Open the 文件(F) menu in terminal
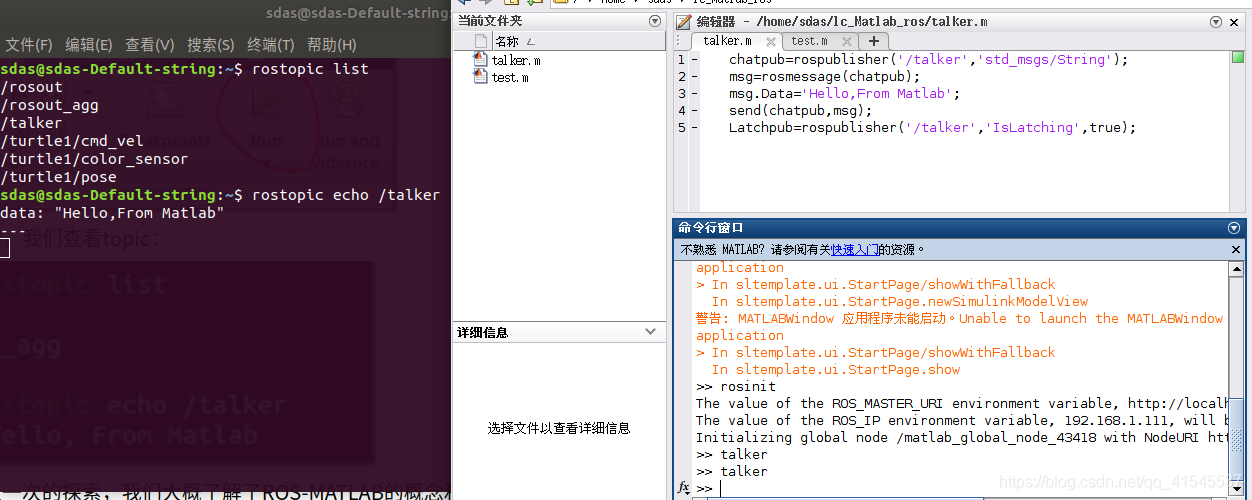Screen dimensions: 1252x500 (x=29, y=45)
